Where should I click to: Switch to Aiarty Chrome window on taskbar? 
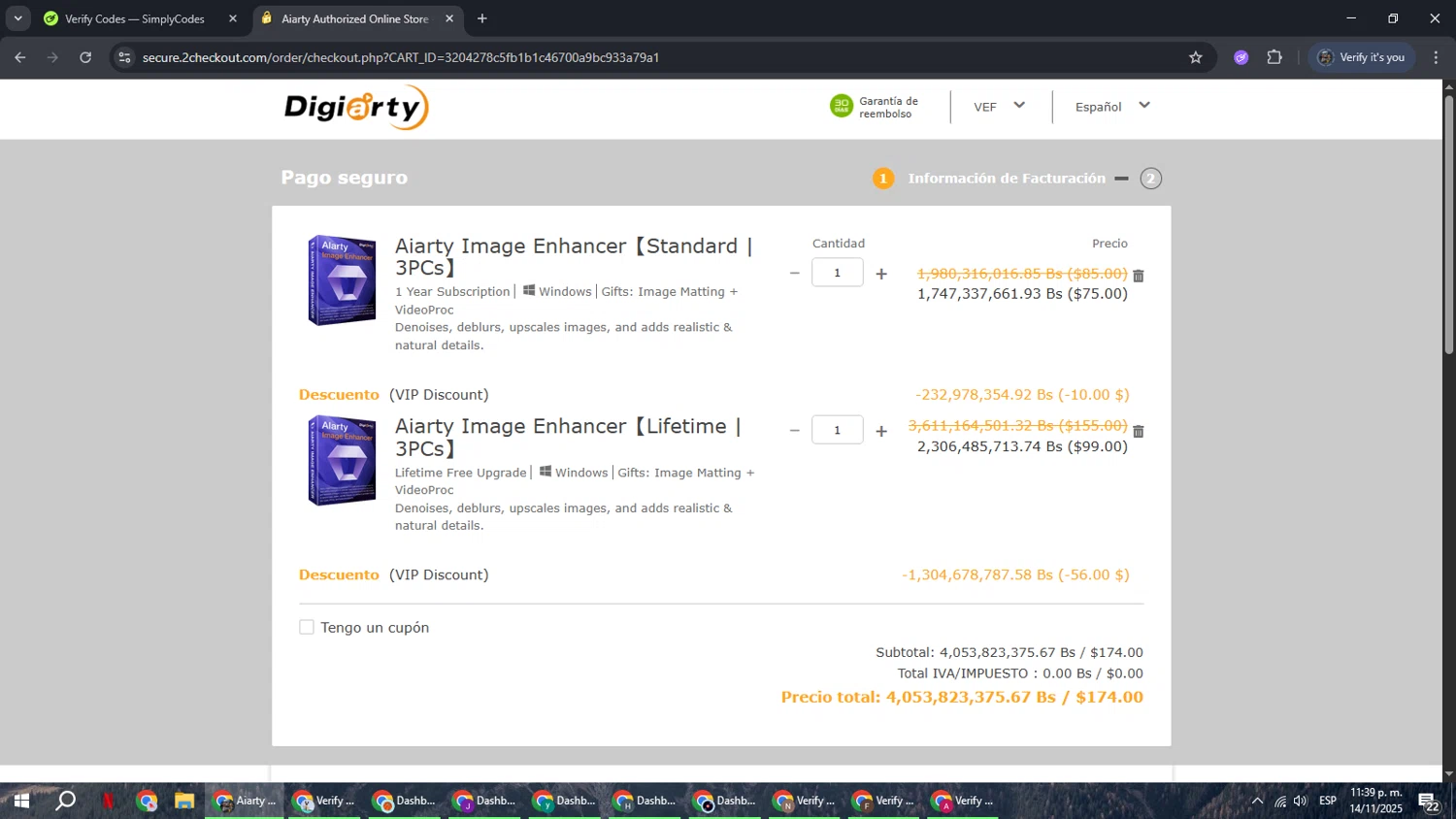tap(245, 801)
